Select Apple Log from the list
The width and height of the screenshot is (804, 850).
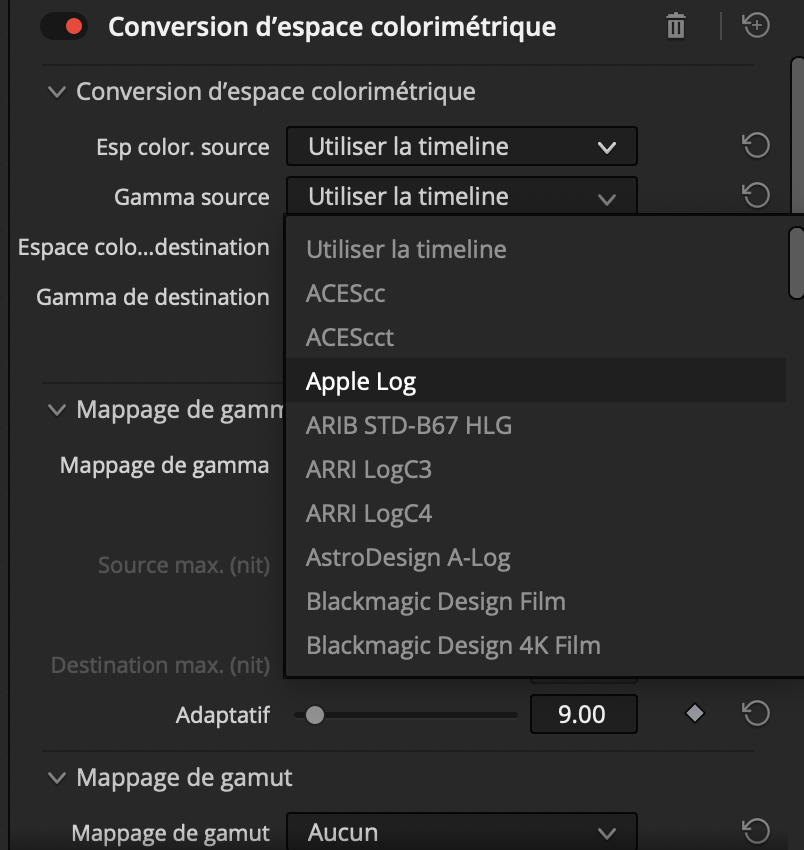pyautogui.click(x=361, y=381)
